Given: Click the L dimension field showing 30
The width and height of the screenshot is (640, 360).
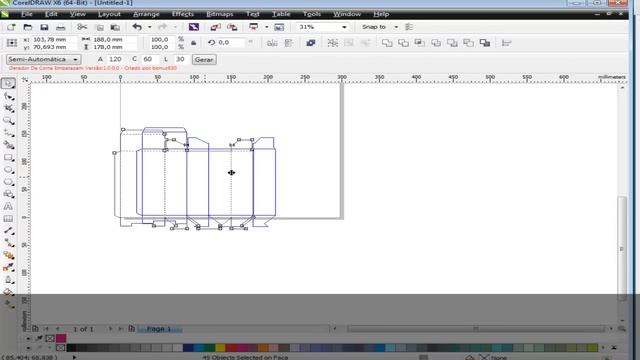Looking at the screenshot, I should (180, 59).
